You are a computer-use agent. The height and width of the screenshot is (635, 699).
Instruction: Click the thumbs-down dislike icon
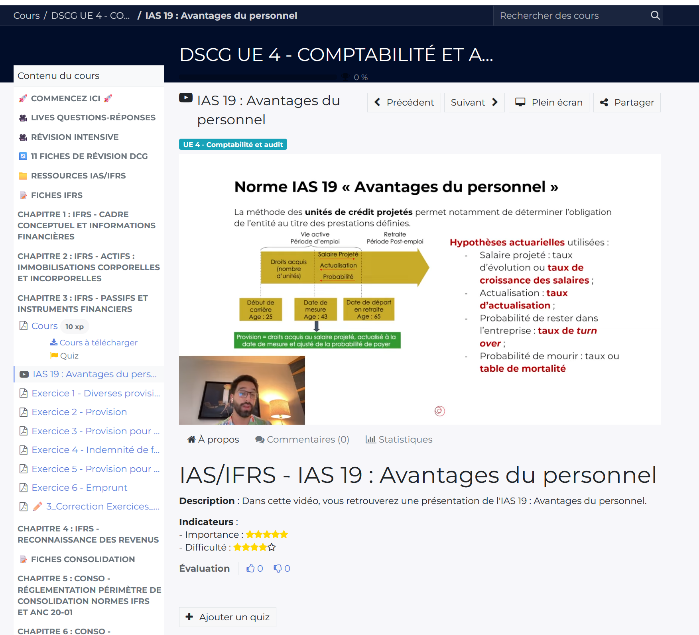(x=278, y=569)
